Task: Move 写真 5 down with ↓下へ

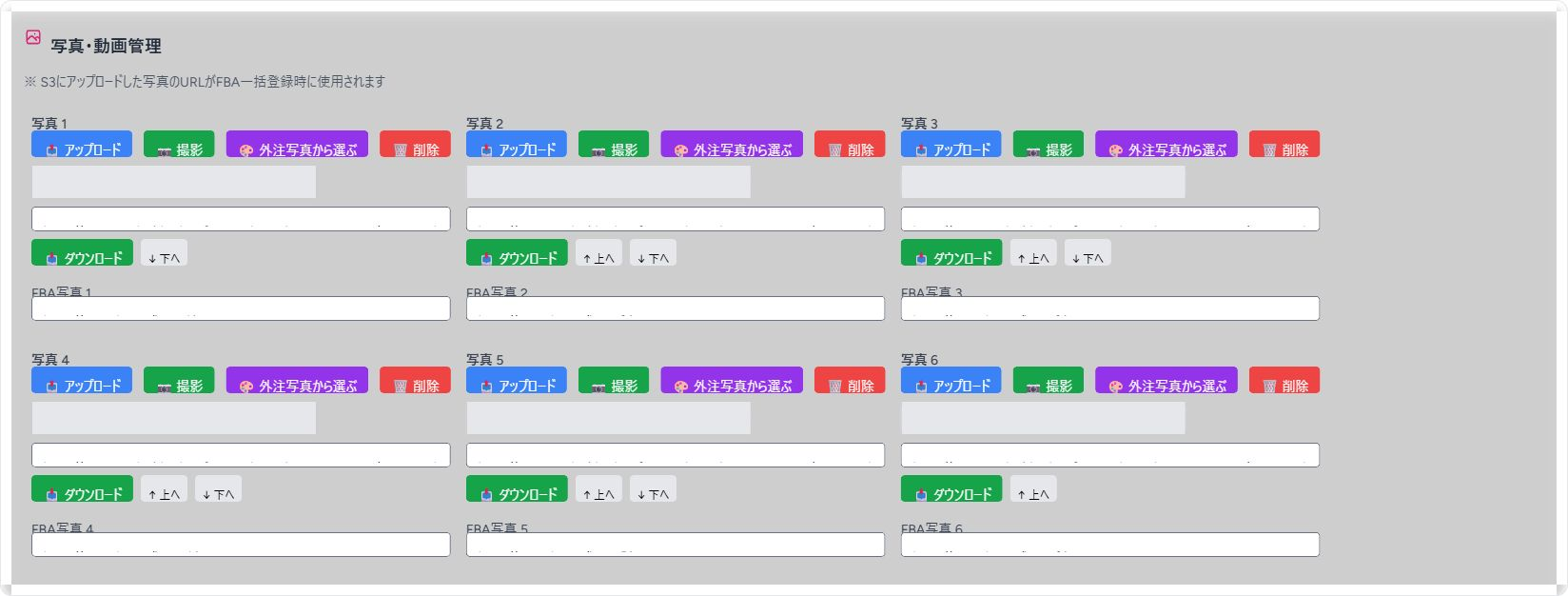Action: (x=653, y=489)
